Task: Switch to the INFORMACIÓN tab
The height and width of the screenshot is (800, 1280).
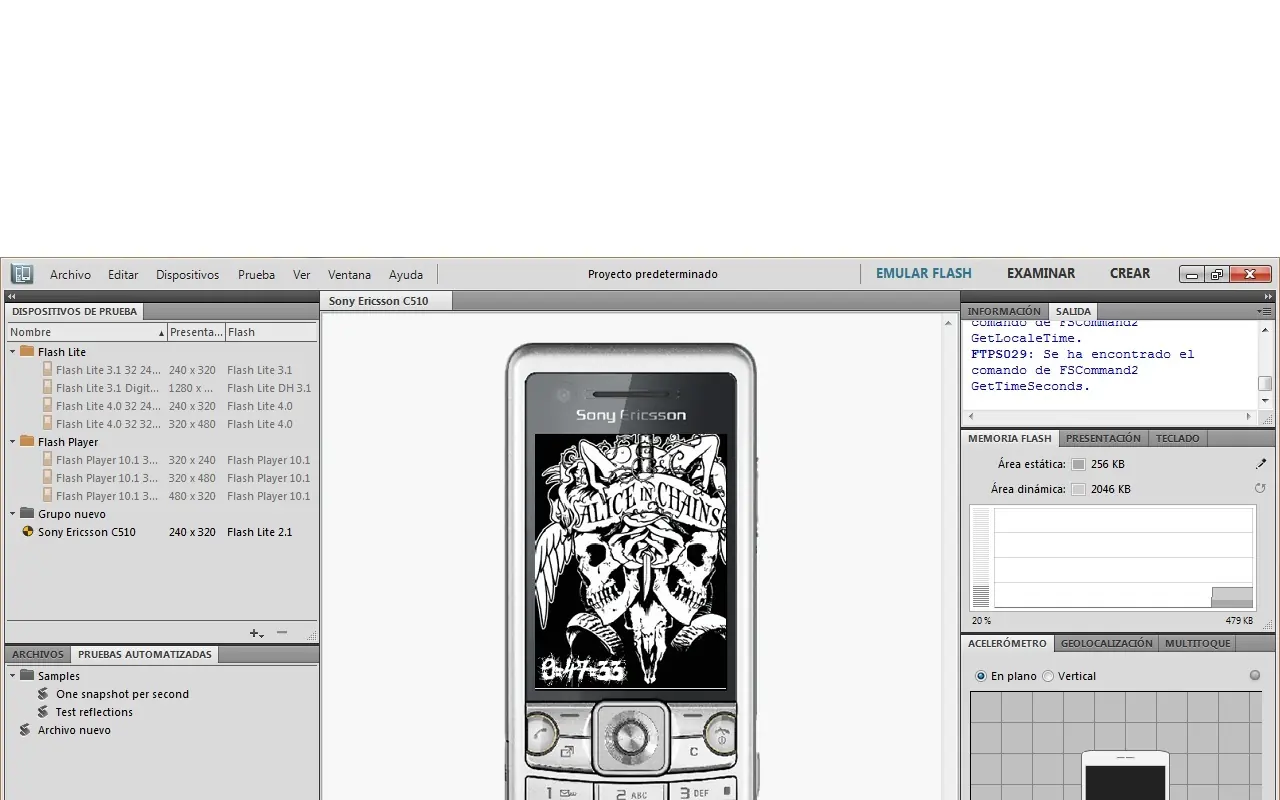Action: 1004,311
